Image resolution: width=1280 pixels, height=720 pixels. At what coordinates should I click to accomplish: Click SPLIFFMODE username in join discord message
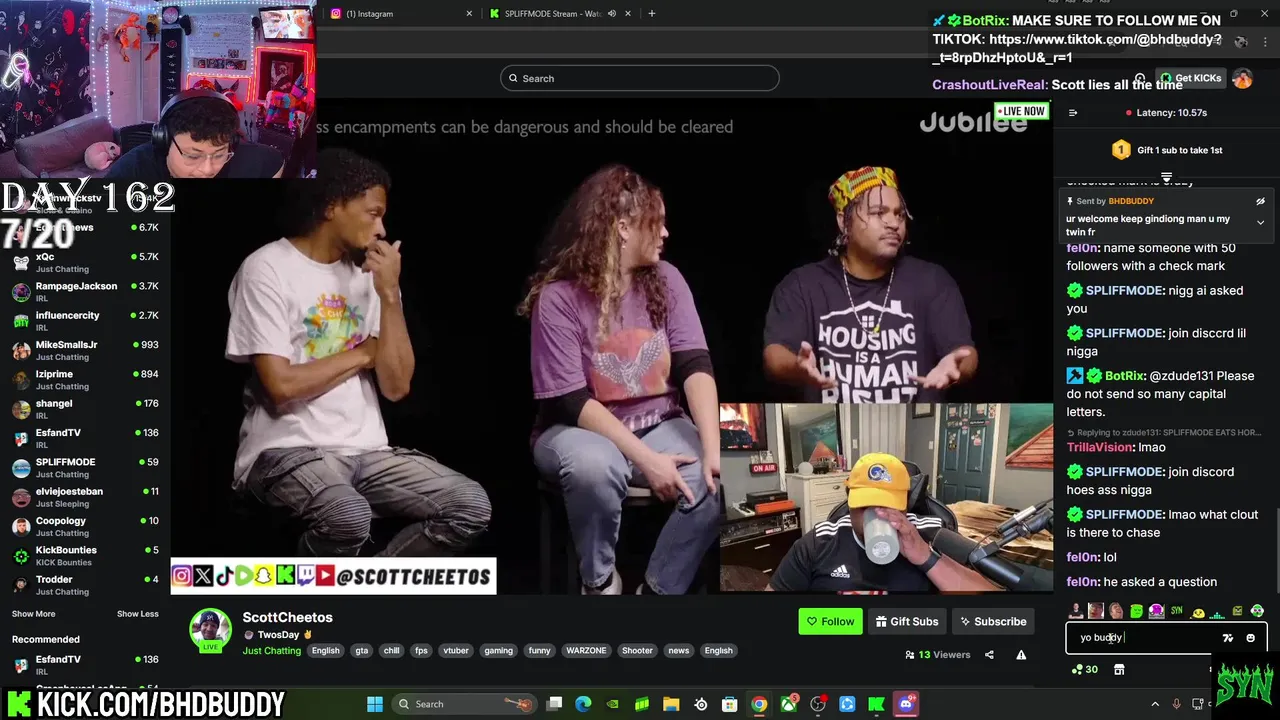(x=1124, y=472)
